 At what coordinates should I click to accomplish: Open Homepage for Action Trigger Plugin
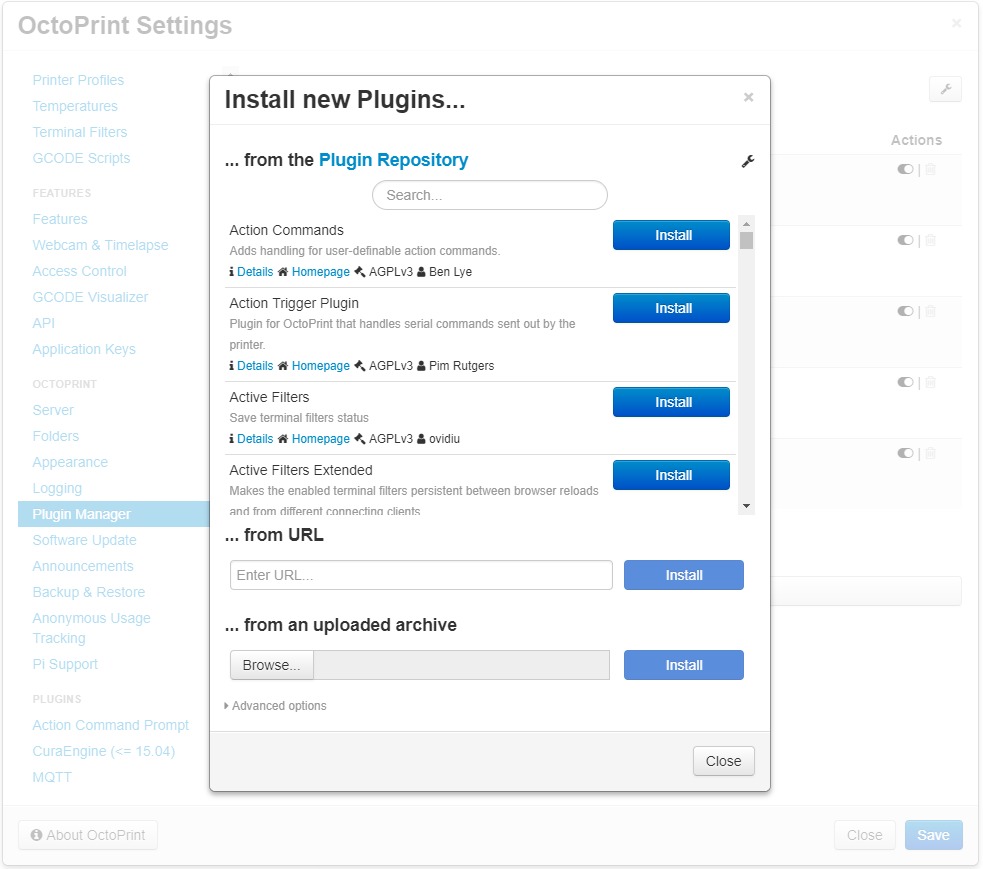(320, 366)
